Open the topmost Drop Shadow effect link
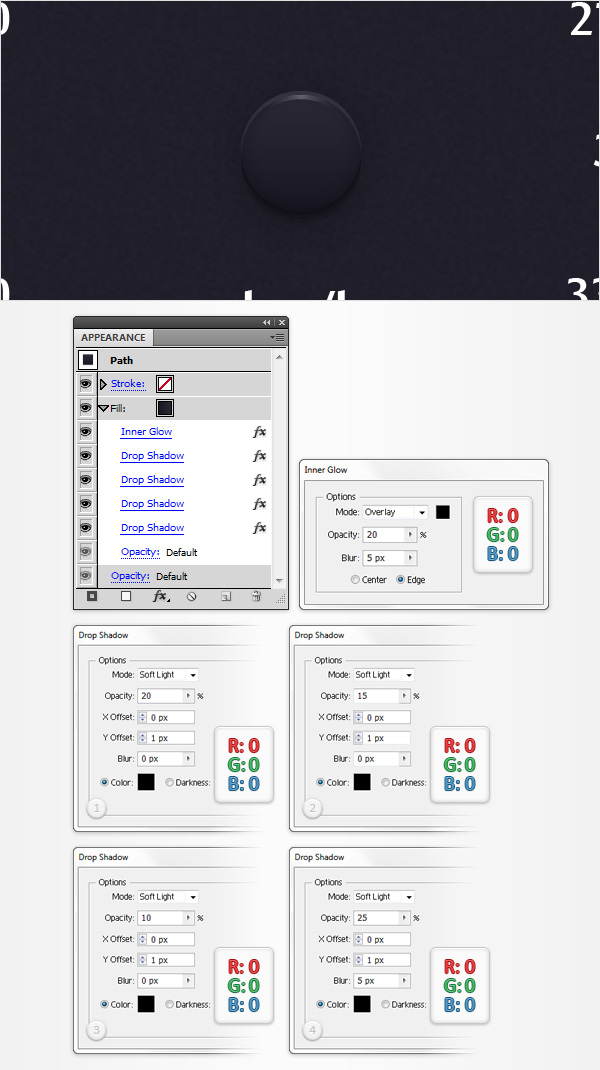 152,456
